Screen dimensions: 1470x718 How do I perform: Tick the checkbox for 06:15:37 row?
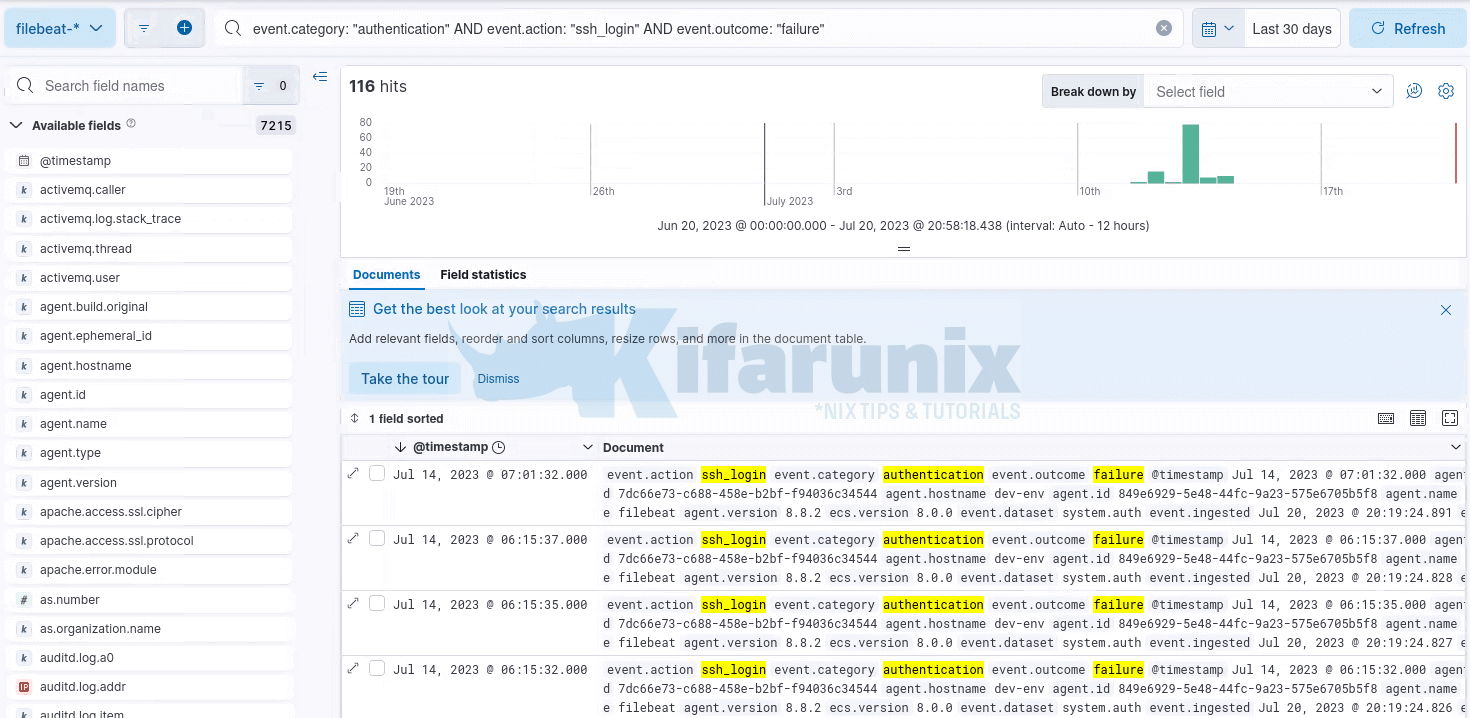click(377, 539)
